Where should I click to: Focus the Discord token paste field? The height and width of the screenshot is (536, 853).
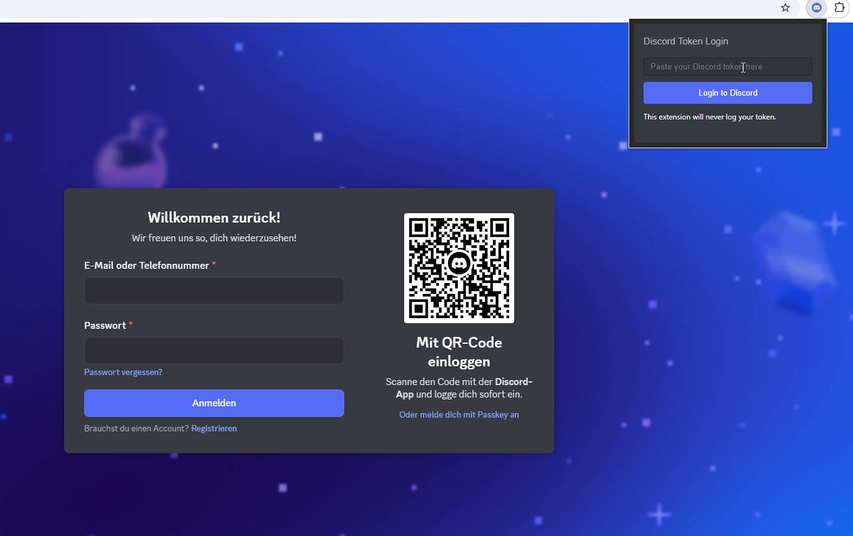pos(727,66)
